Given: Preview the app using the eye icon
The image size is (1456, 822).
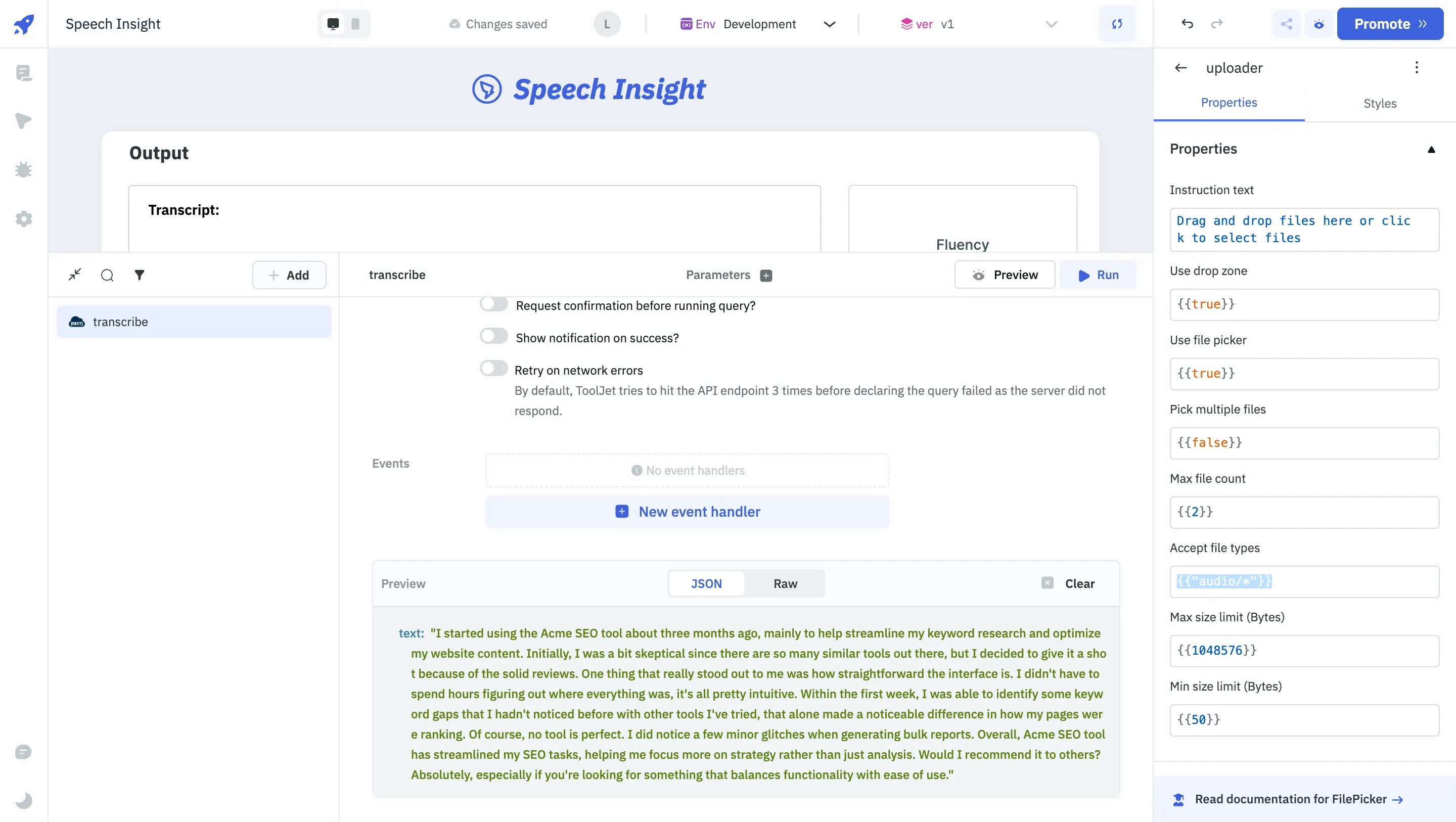Looking at the screenshot, I should click(x=1318, y=24).
